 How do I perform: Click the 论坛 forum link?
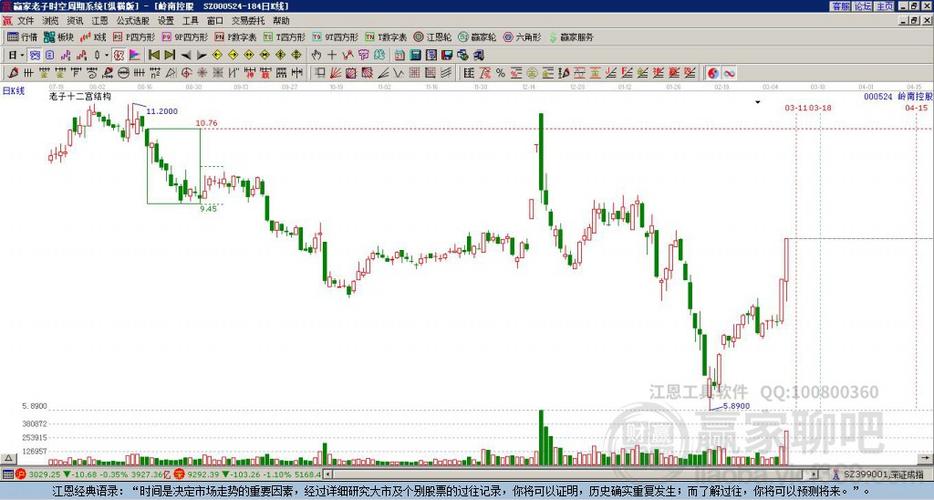(862, 6)
